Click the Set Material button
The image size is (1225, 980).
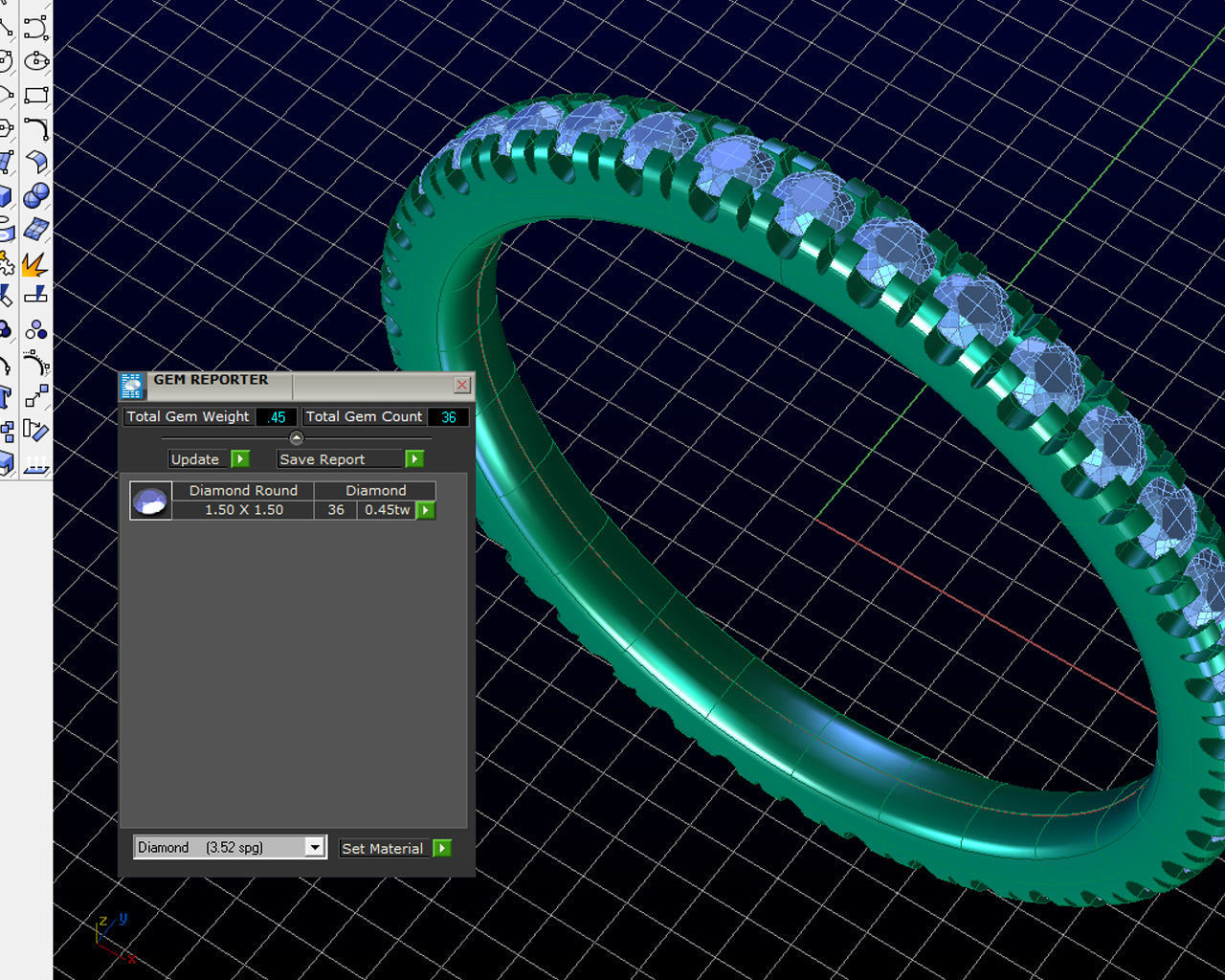pos(386,848)
